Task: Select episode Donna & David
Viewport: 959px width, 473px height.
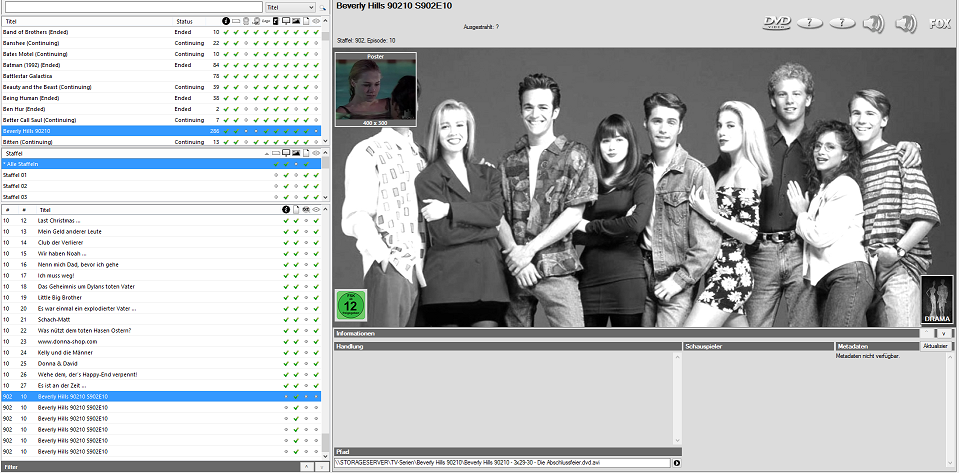Action: coord(161,363)
